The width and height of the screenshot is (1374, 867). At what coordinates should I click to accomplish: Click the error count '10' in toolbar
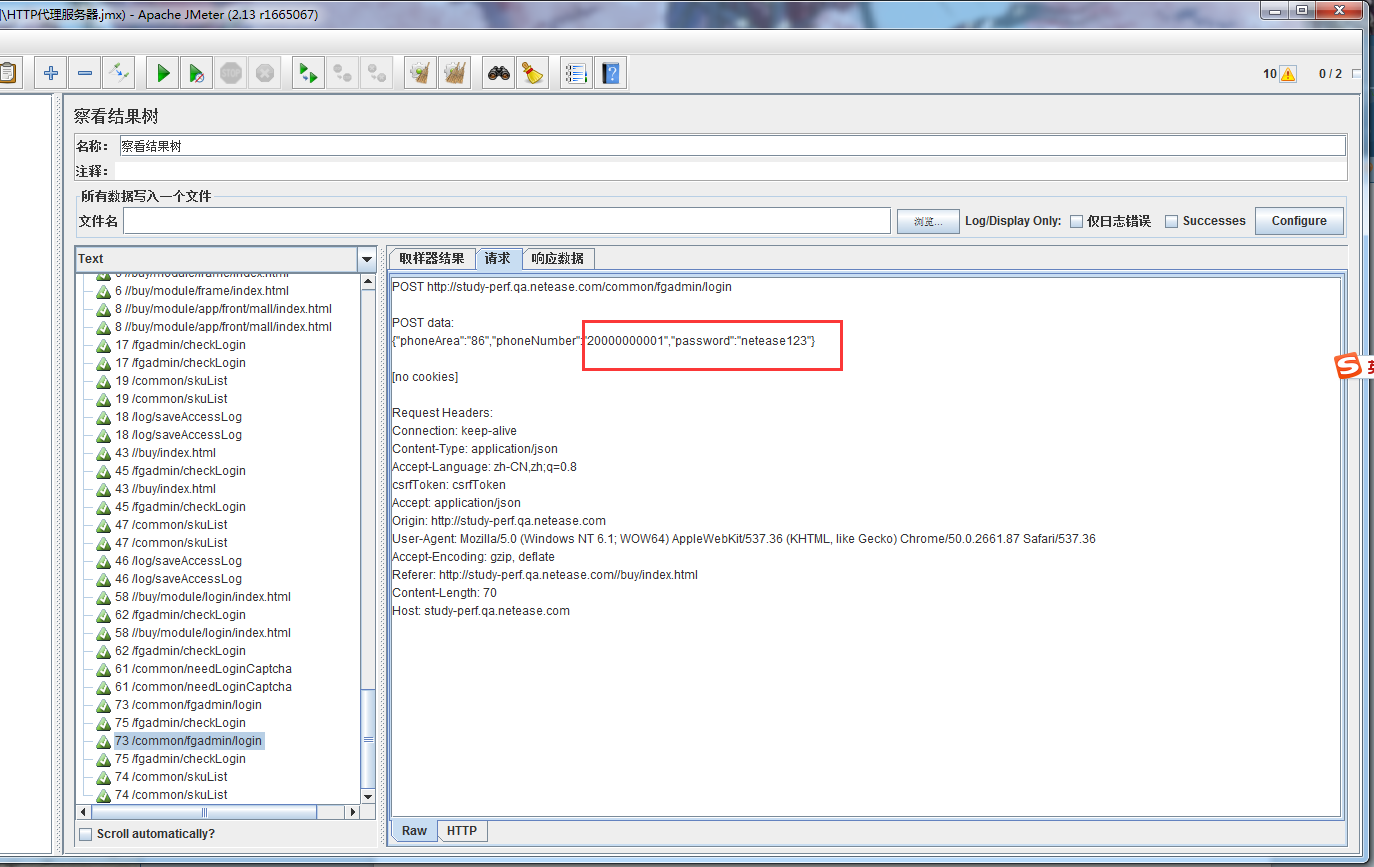1270,74
